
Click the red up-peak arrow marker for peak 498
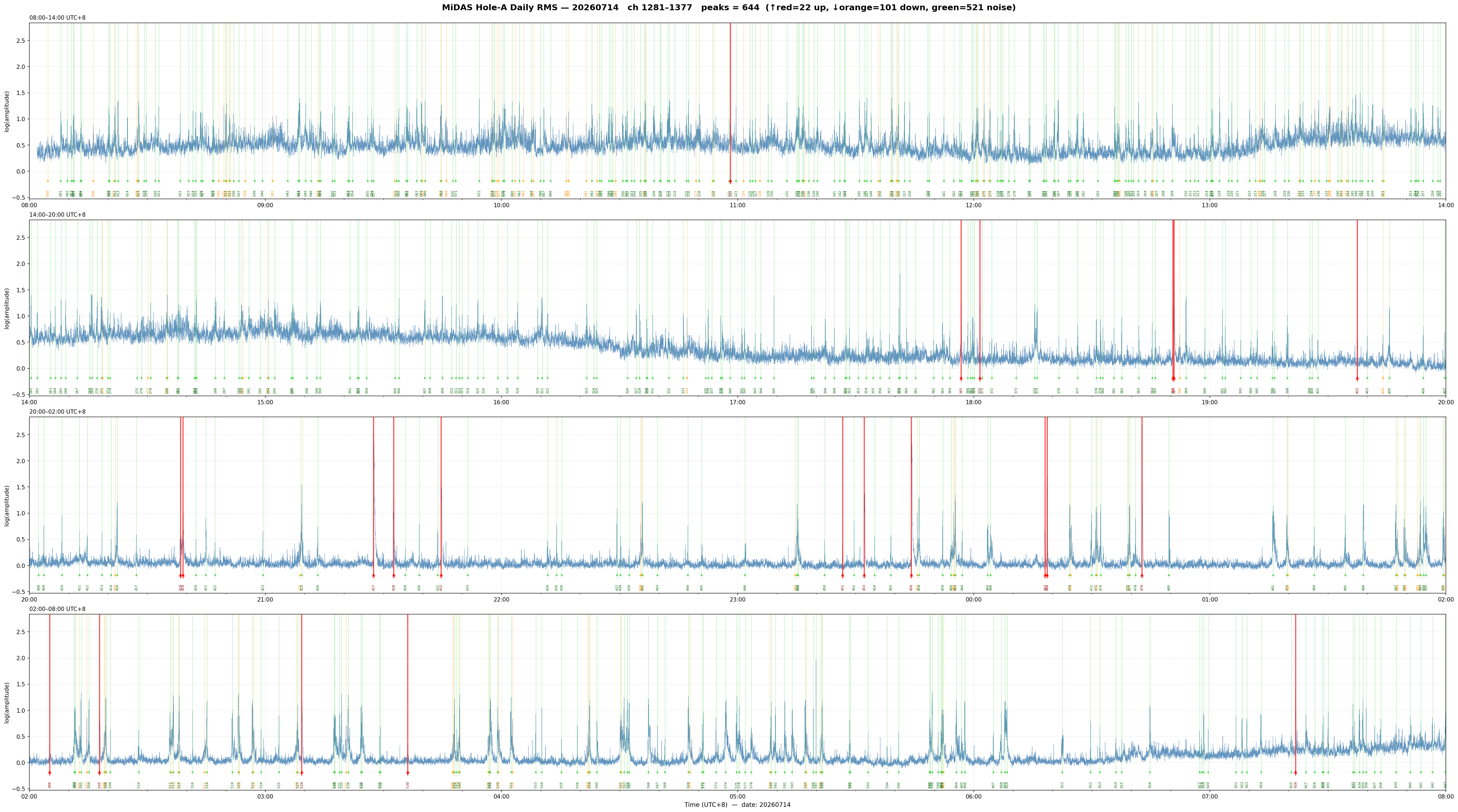click(50, 772)
